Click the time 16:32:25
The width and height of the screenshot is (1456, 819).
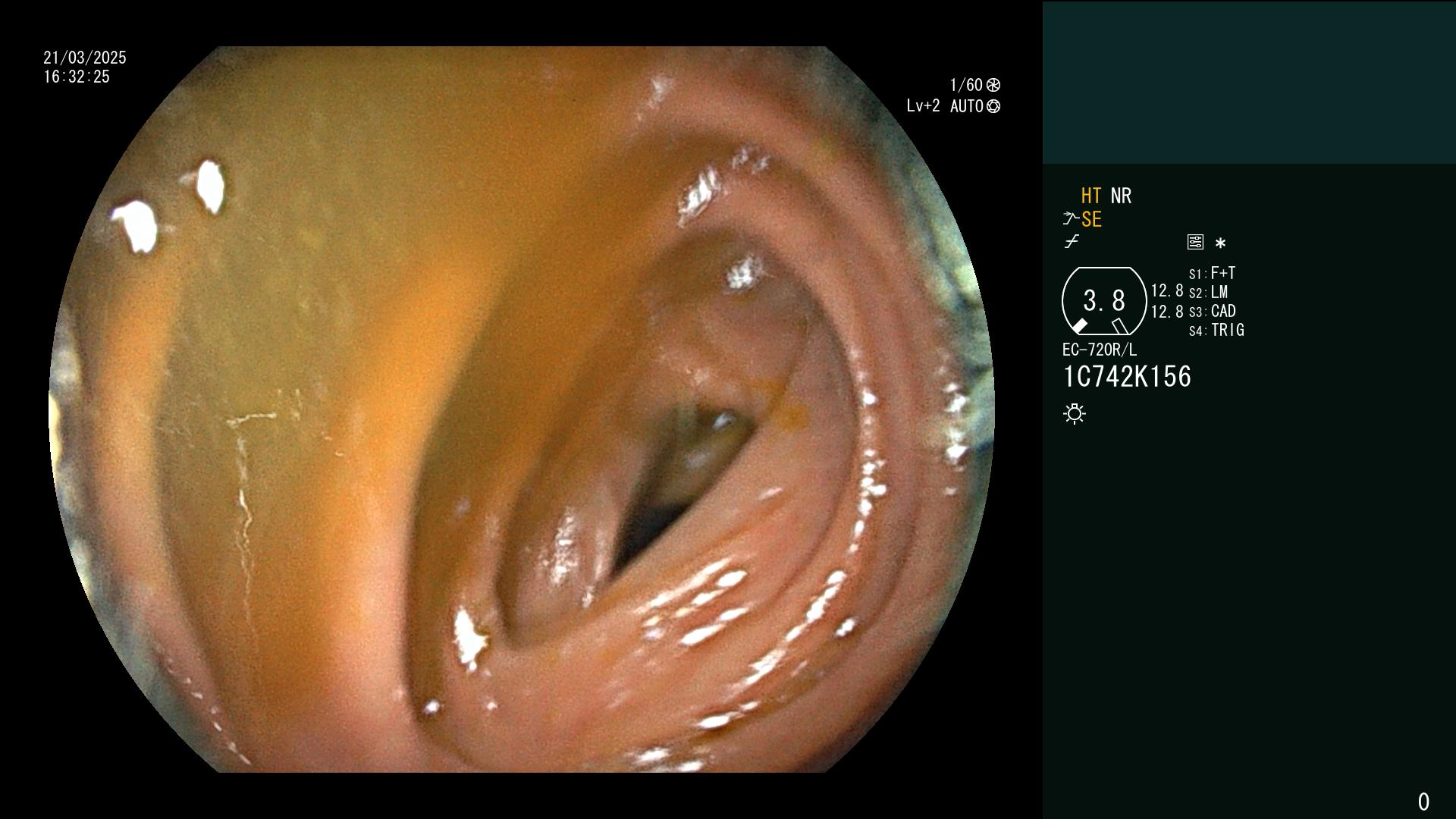[x=77, y=77]
